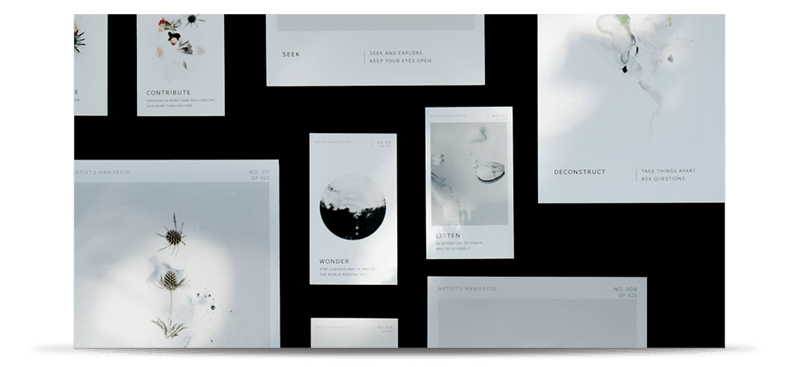The width and height of the screenshot is (800, 367).
Task: Click 'NO. 009 OF 025' label on large card
Action: pyautogui.click(x=625, y=292)
